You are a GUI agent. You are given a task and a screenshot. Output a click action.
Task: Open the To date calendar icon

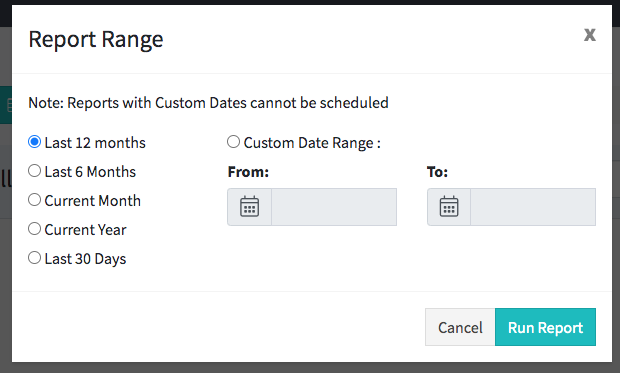point(449,207)
